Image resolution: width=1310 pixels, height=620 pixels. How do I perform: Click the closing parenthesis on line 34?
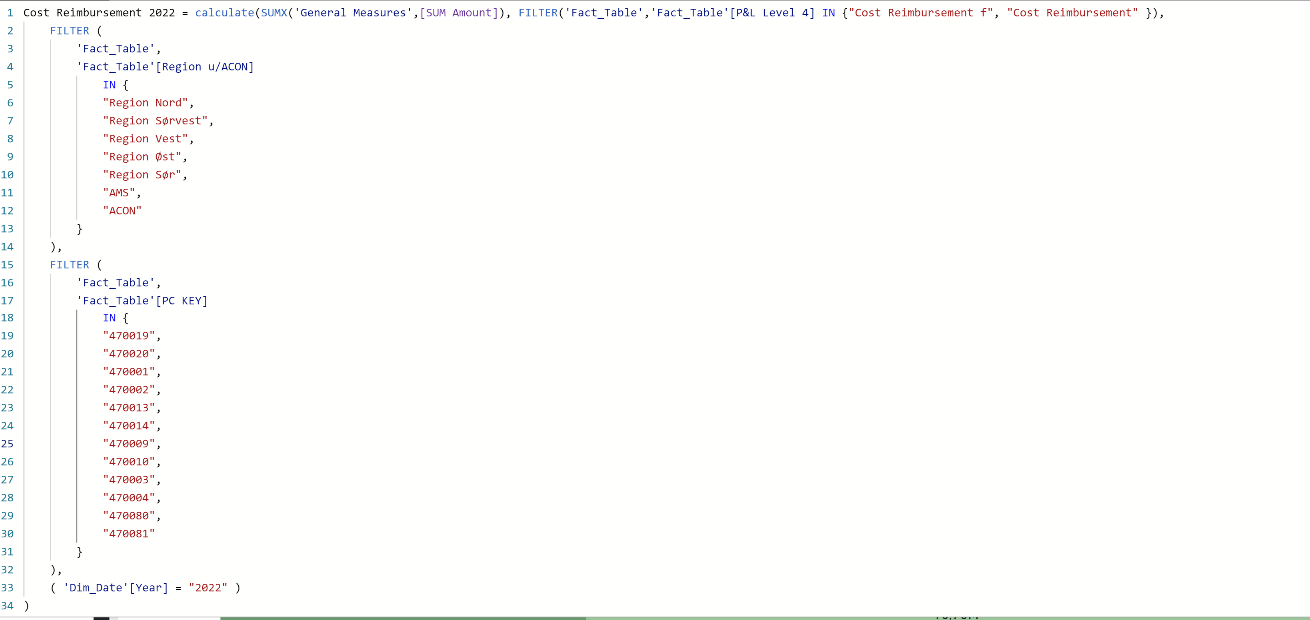click(27, 606)
